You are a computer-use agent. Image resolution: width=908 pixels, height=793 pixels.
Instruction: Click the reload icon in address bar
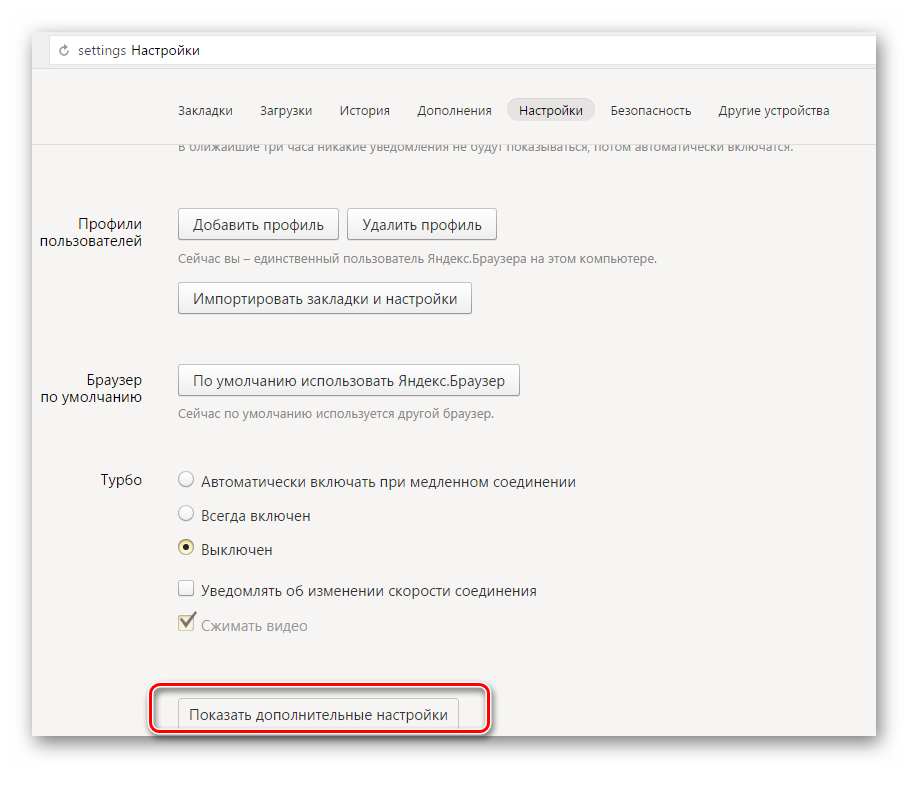(x=65, y=50)
